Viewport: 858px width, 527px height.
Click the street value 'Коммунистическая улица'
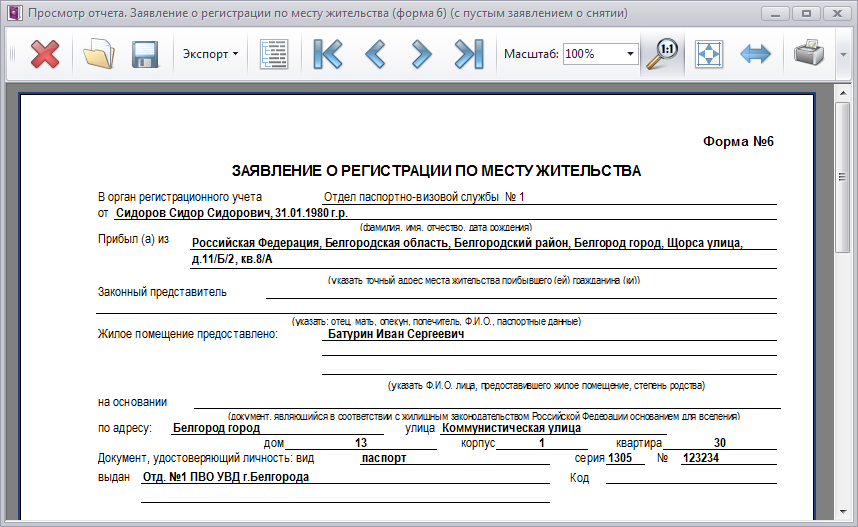pyautogui.click(x=512, y=428)
